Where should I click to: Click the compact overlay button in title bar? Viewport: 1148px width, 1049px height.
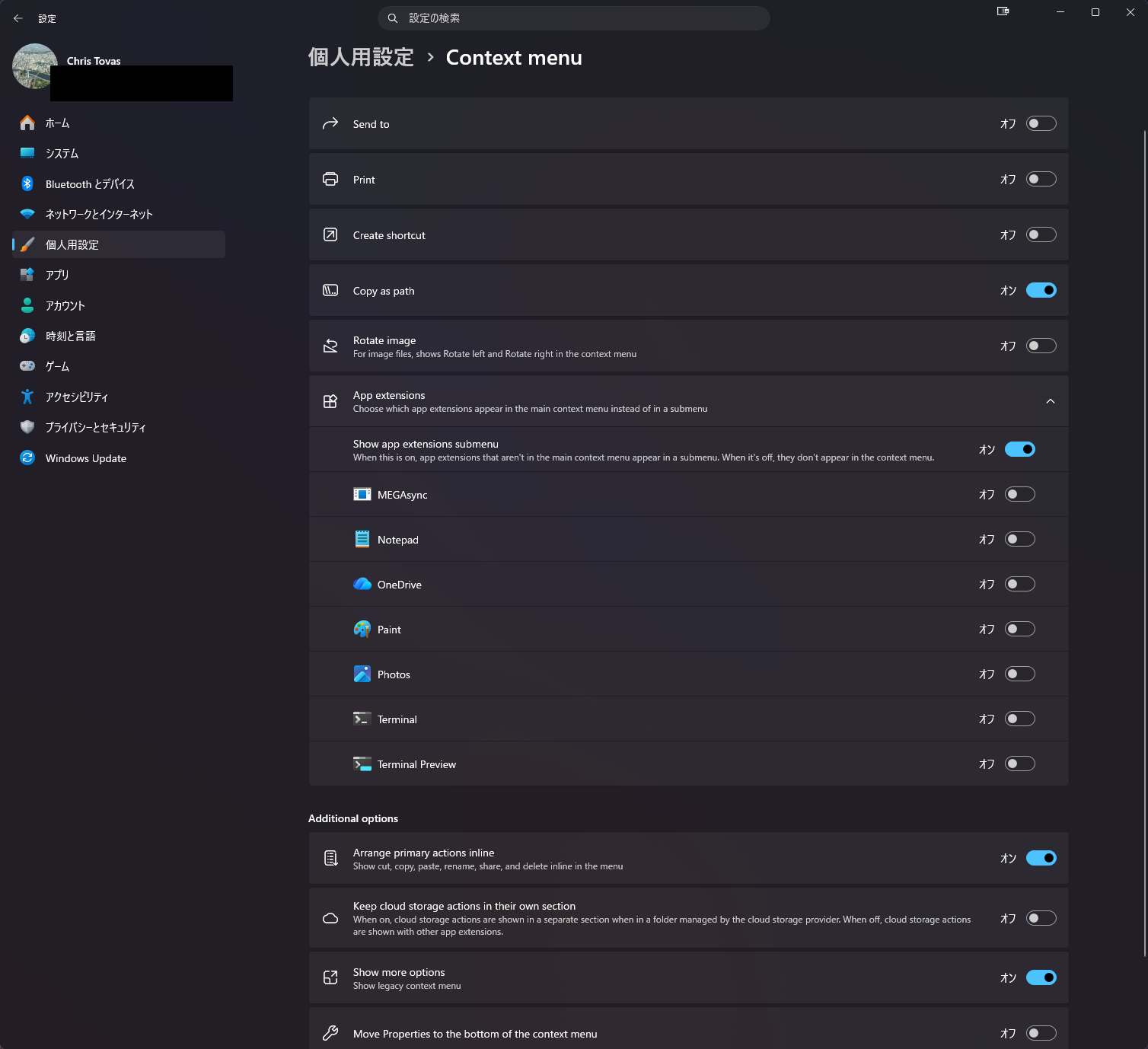point(1003,11)
